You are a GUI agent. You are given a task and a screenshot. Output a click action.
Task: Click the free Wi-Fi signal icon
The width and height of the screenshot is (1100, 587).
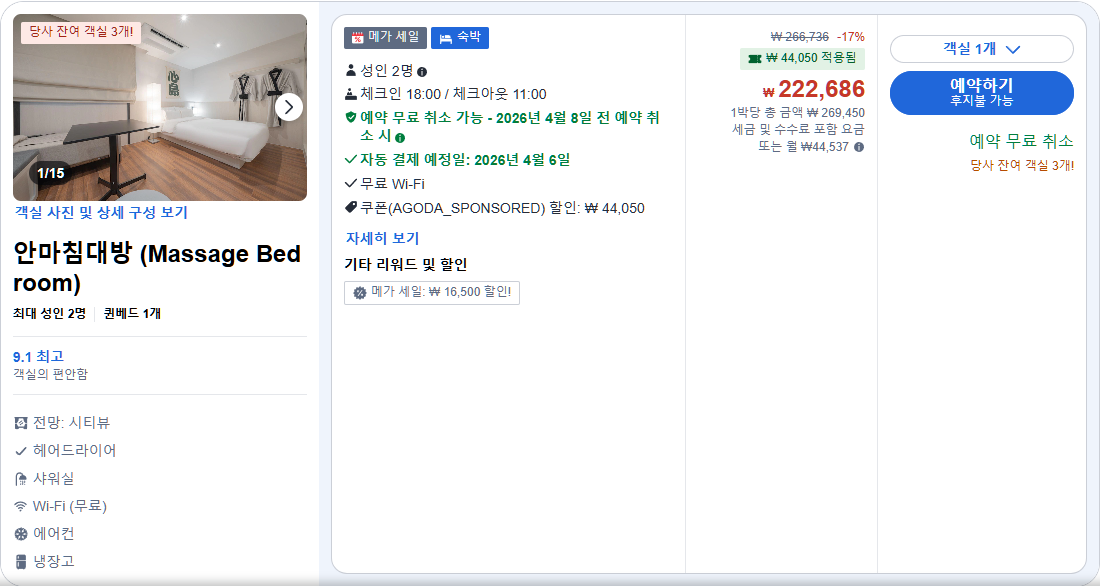point(22,507)
